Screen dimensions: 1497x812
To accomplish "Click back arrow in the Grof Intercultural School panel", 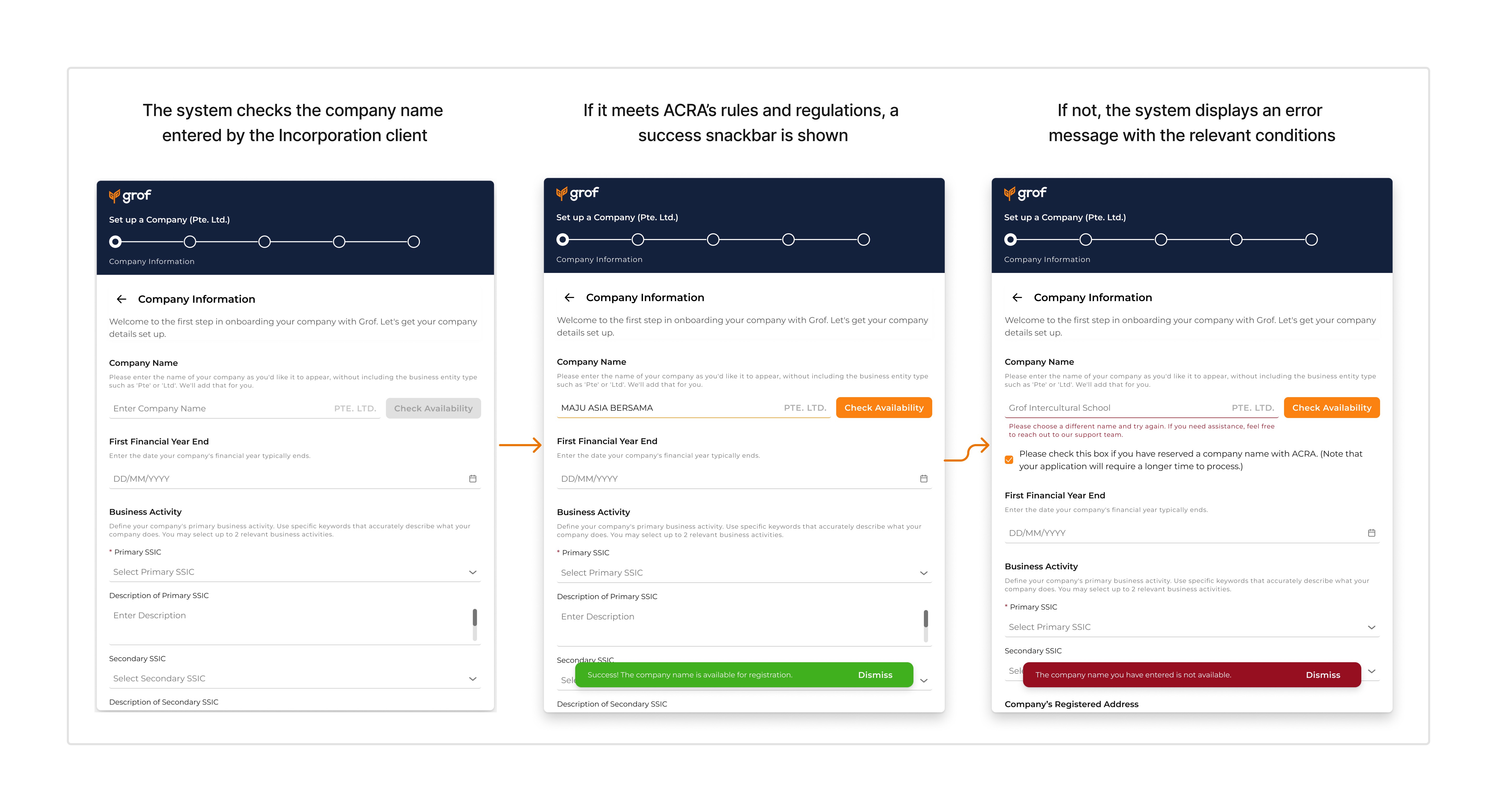I will click(1017, 297).
